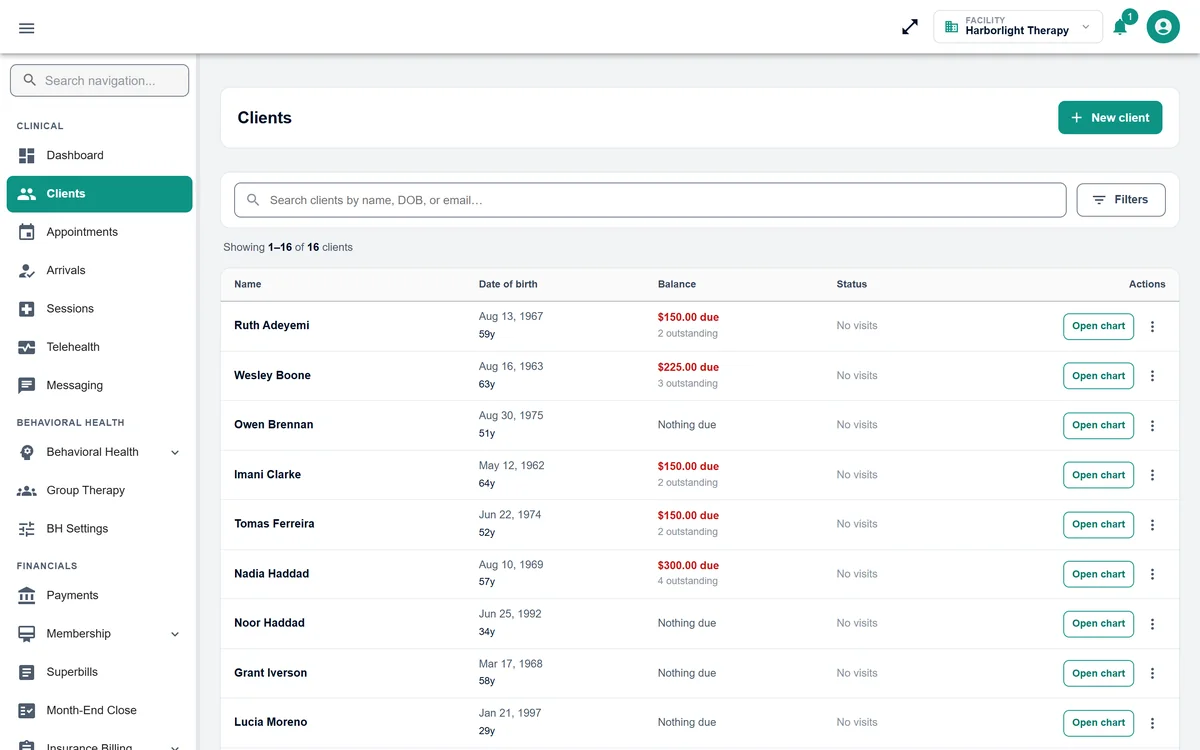Screen dimensions: 1200x750
Task: Open the user account avatar
Action: pyautogui.click(x=1163, y=27)
